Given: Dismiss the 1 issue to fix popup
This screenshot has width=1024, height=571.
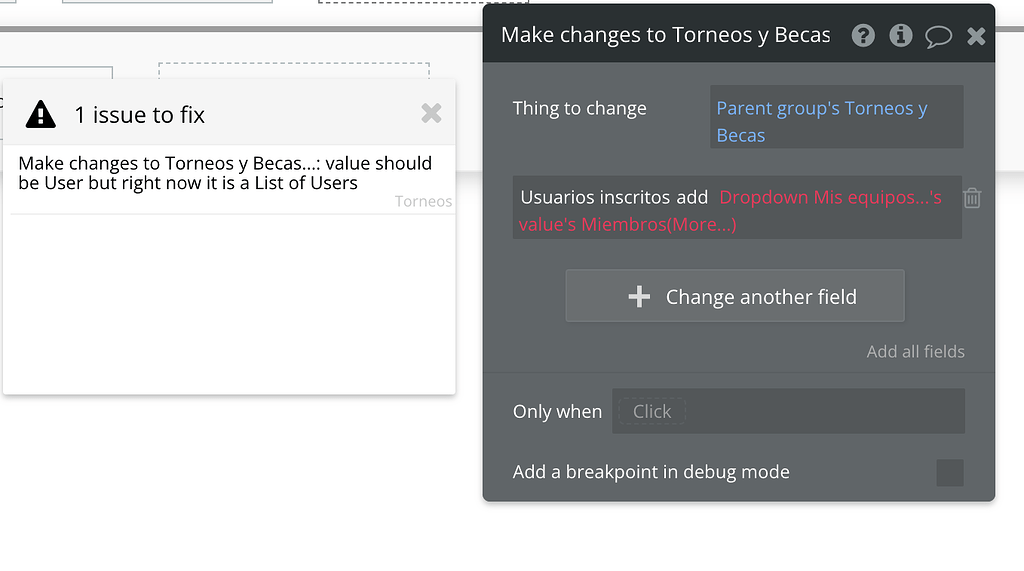Looking at the screenshot, I should coord(431,113).
